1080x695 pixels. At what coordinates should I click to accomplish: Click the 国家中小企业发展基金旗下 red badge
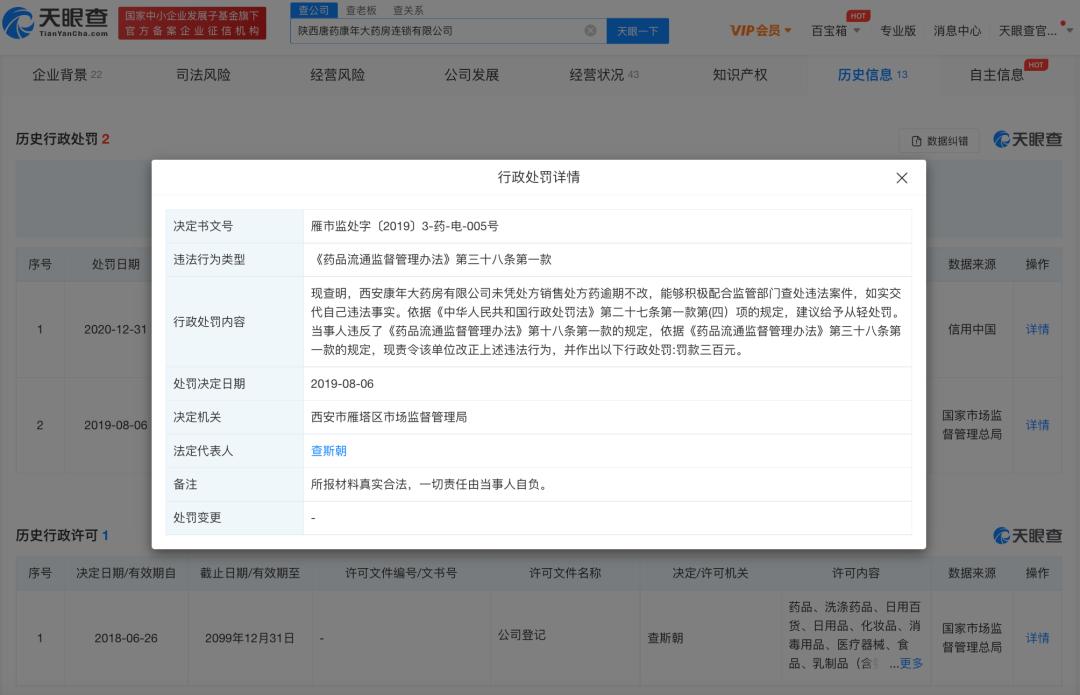coord(190,22)
